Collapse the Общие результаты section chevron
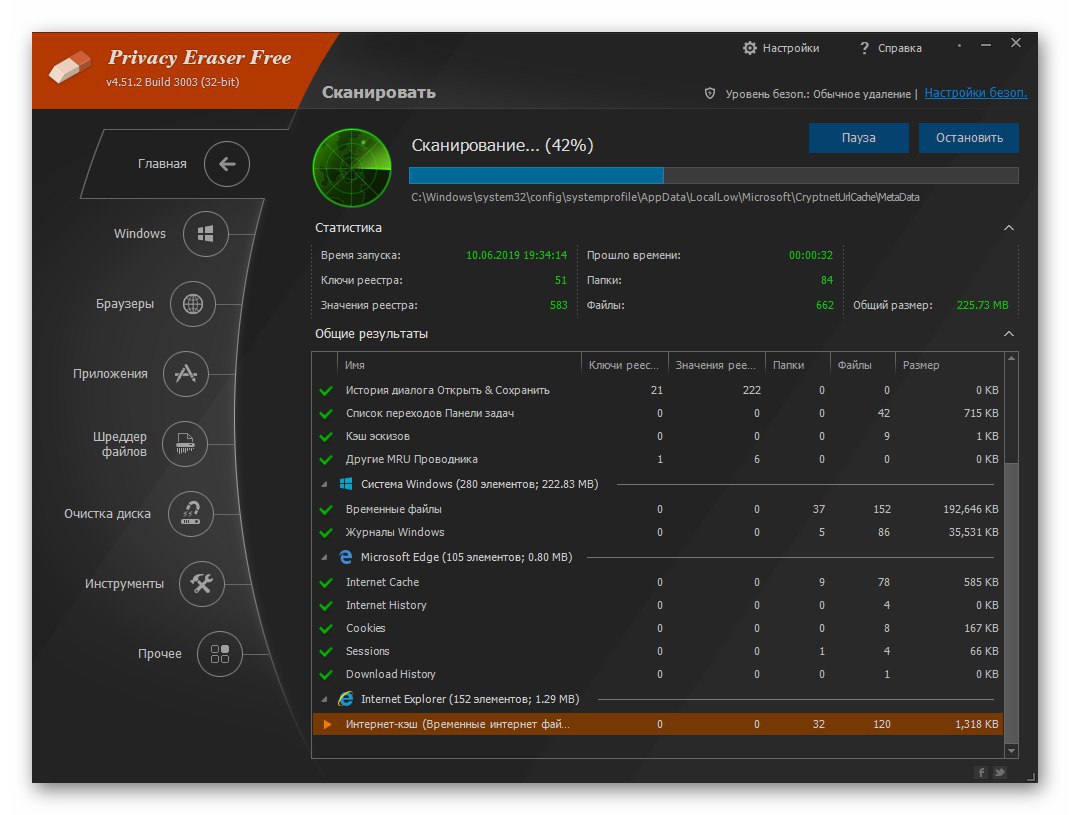The image size is (1070, 815). (x=1009, y=334)
